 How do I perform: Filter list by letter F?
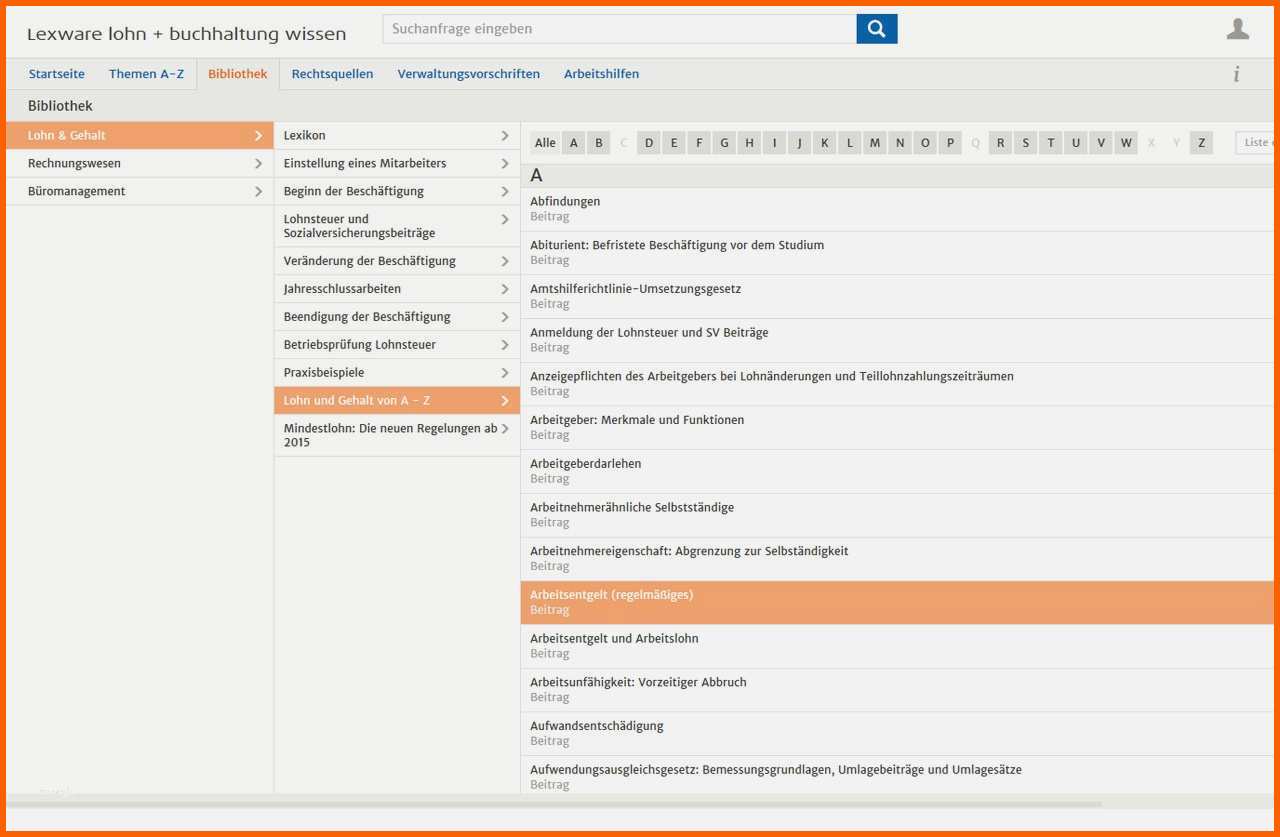point(699,143)
